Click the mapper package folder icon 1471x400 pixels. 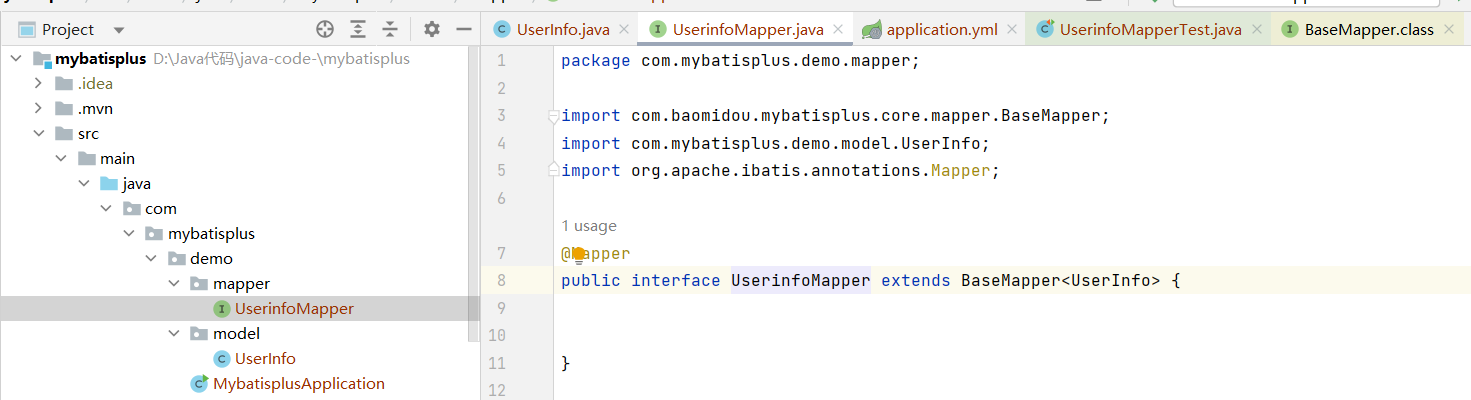(x=198, y=284)
